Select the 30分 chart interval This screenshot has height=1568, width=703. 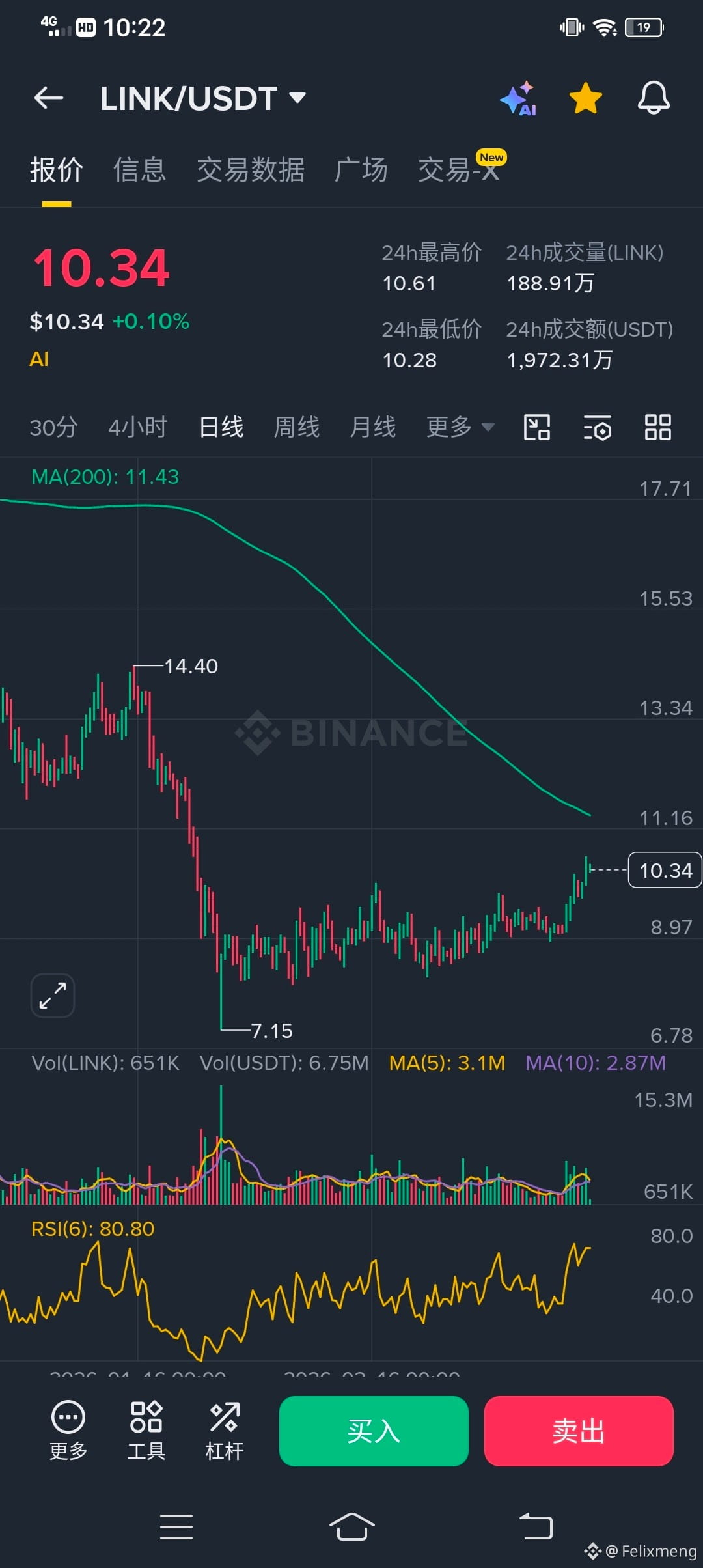[x=53, y=428]
